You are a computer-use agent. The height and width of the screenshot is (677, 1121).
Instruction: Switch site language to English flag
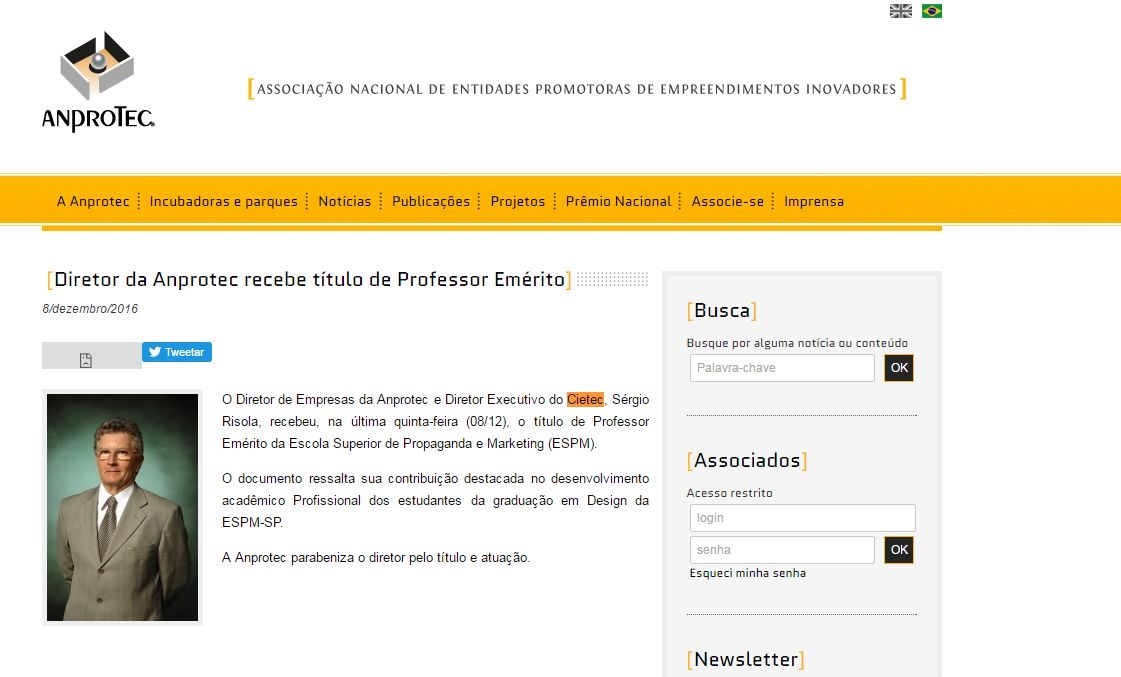tap(900, 11)
